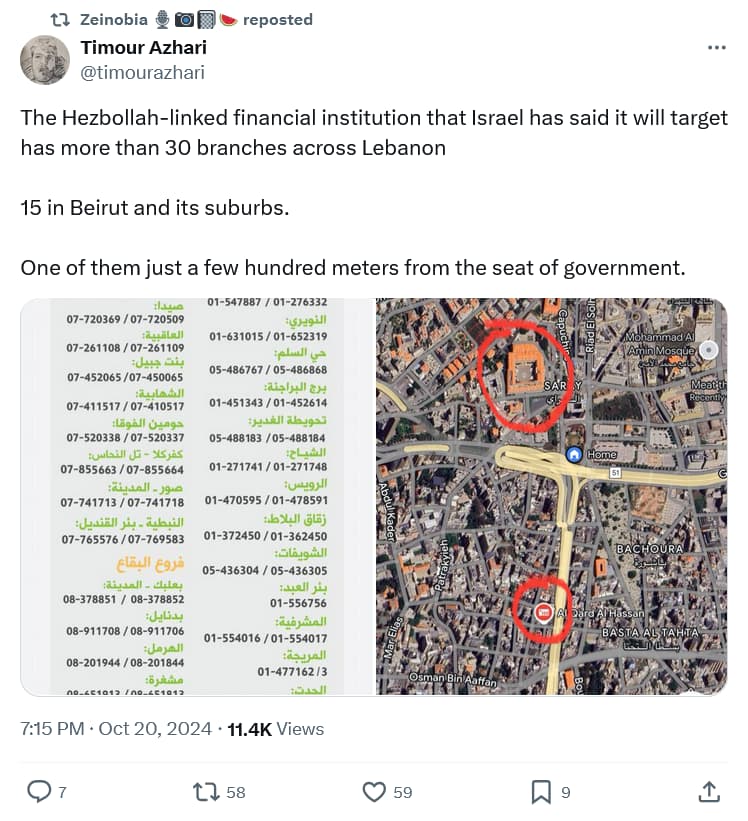Open the three-dot more options menu
The height and width of the screenshot is (821, 748).
(x=717, y=48)
